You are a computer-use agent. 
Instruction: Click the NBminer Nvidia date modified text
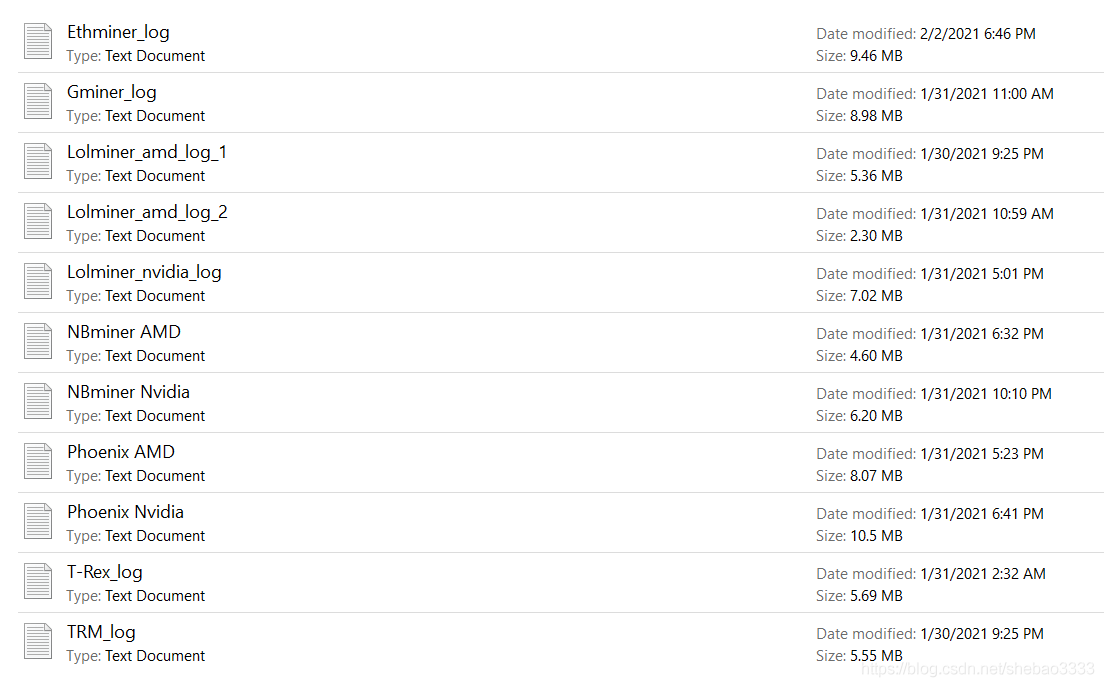click(x=934, y=393)
